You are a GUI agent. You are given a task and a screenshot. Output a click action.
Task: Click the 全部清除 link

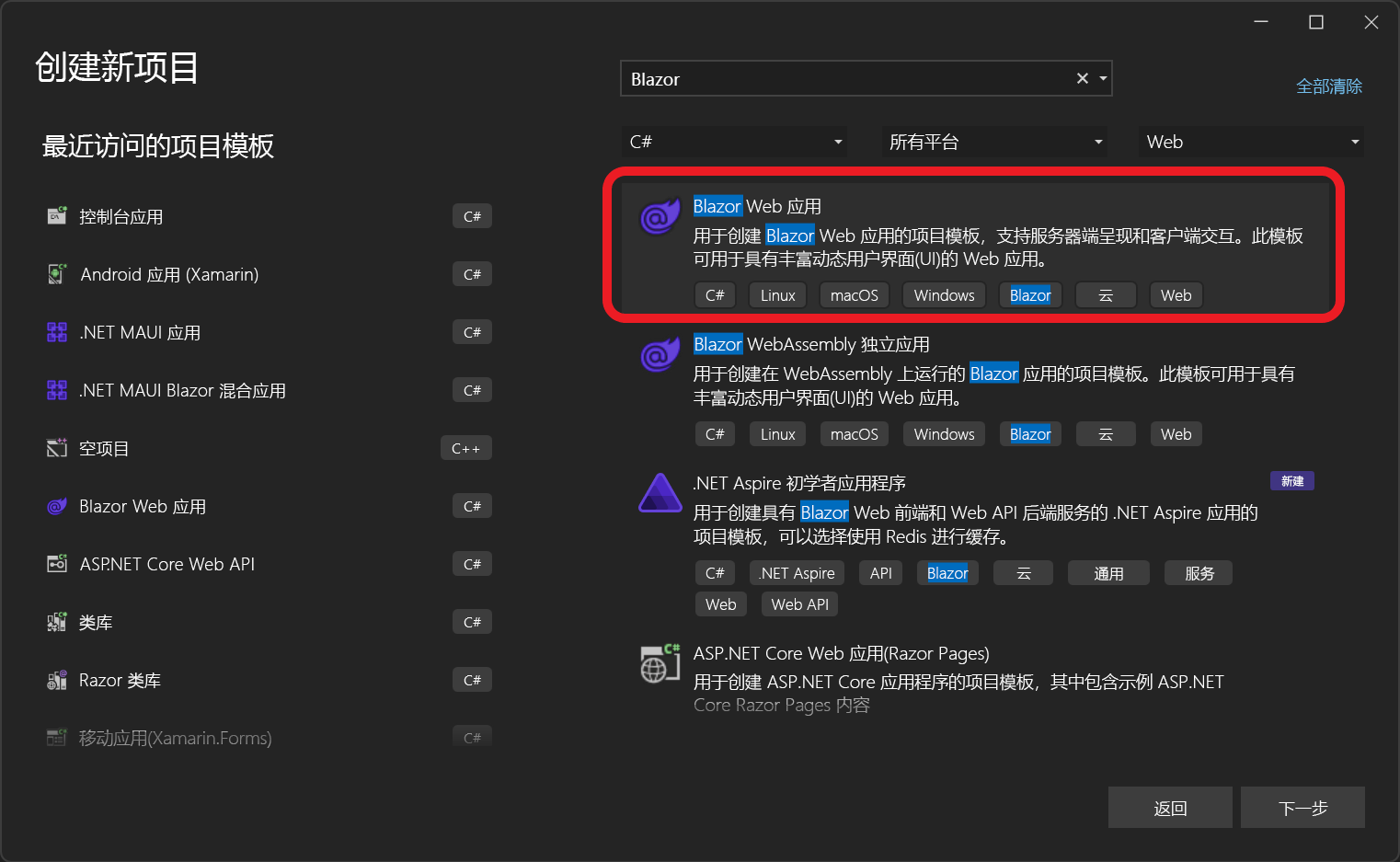(1329, 86)
